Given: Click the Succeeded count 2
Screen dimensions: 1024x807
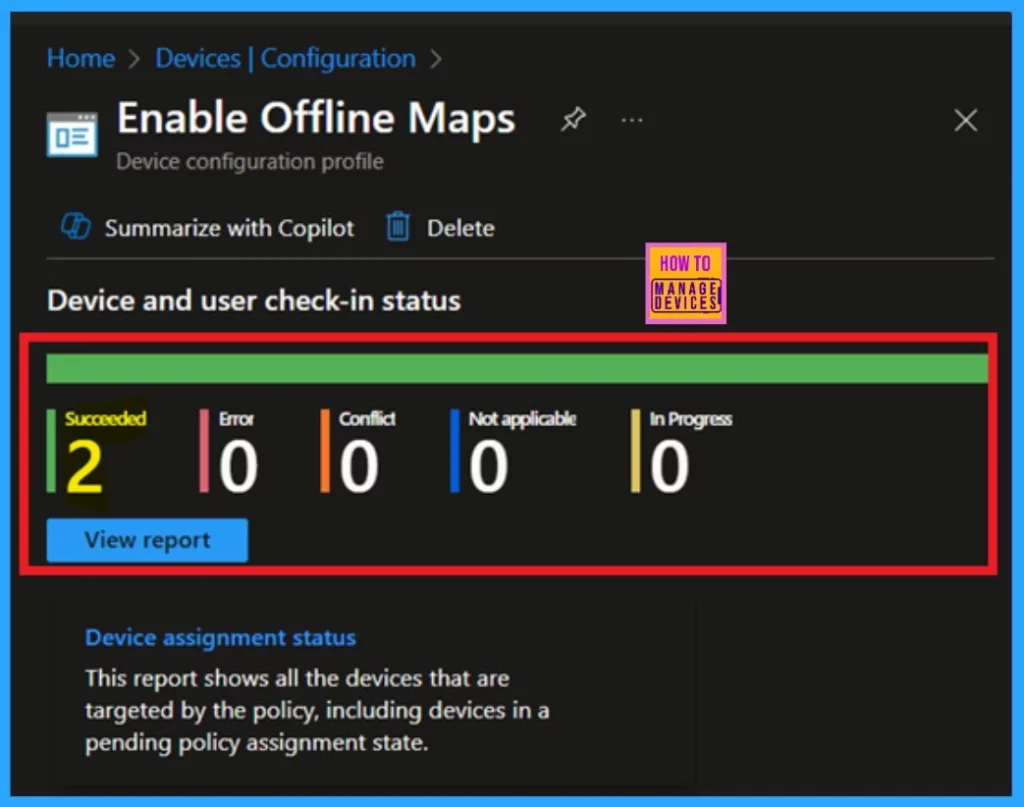Looking at the screenshot, I should (84, 466).
